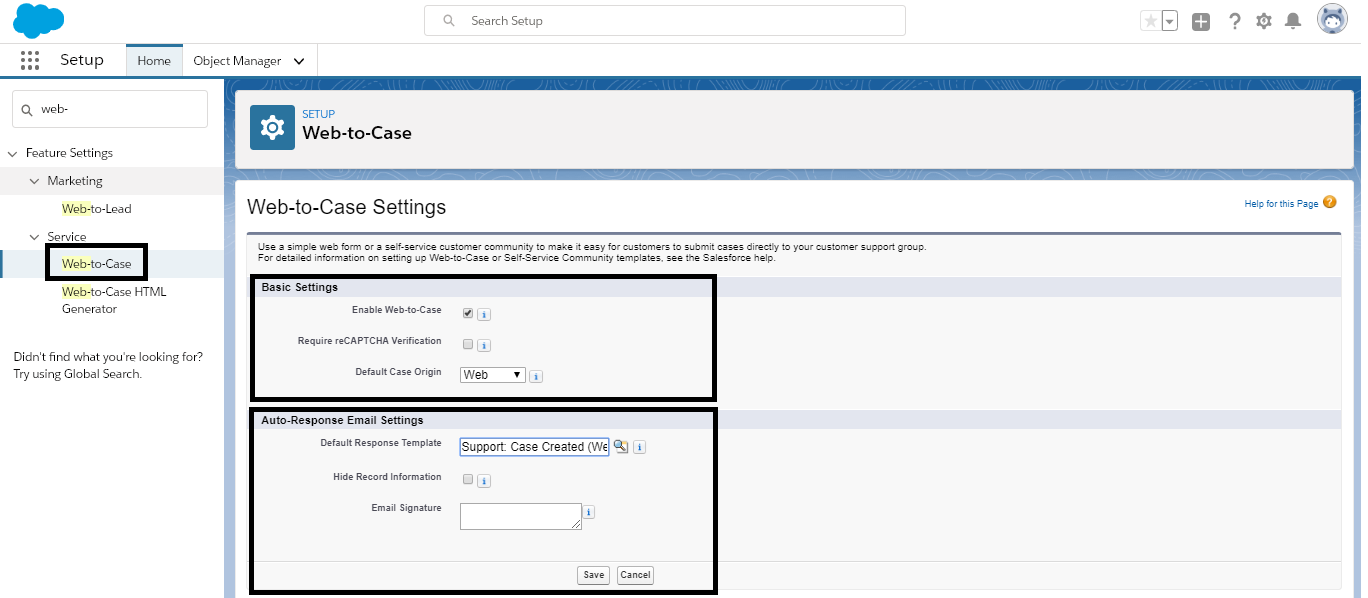The width and height of the screenshot is (1368, 598).
Task: Click the global actions plus icon
Action: point(1201,21)
